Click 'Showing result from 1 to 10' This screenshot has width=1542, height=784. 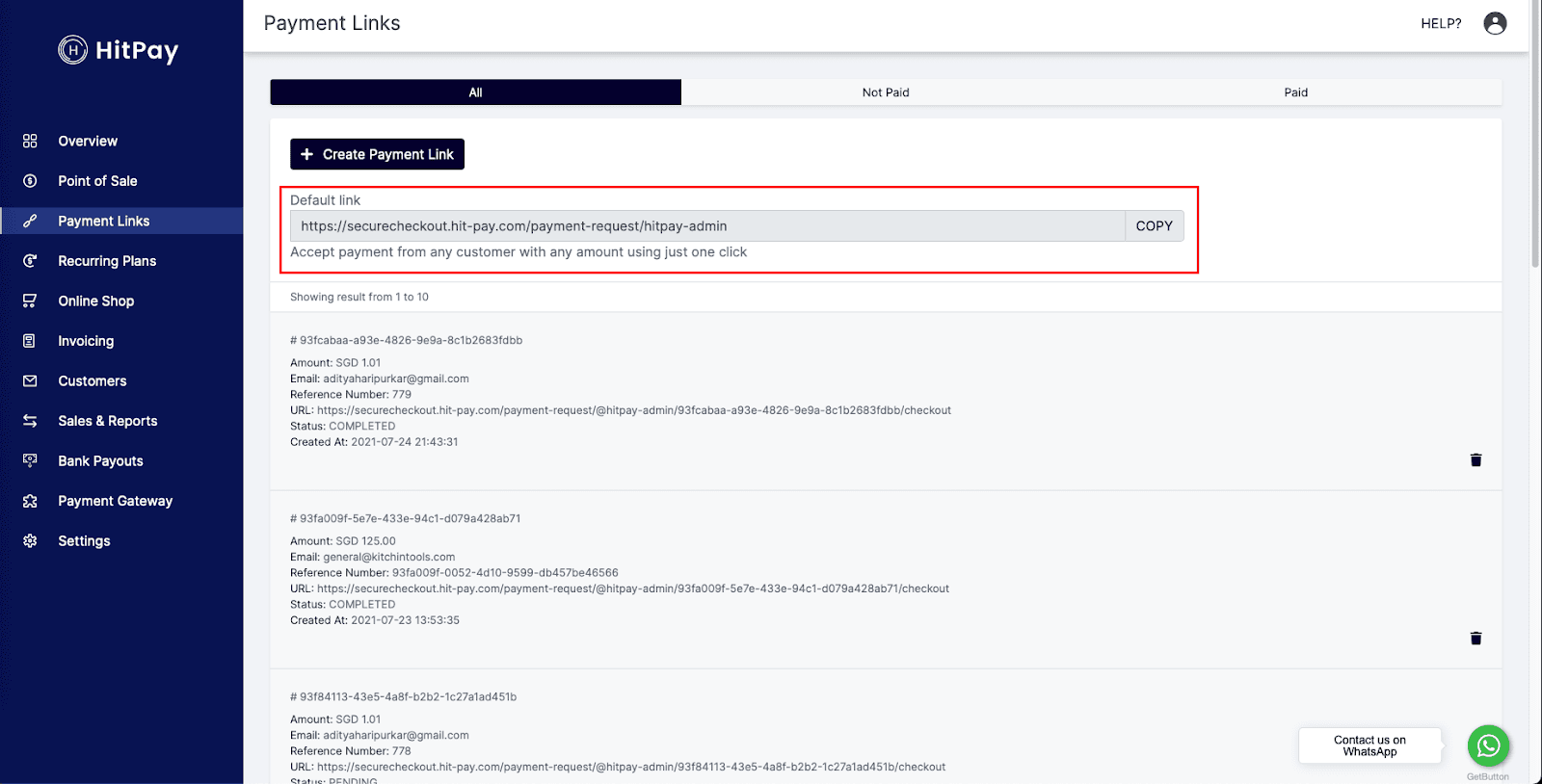[359, 297]
